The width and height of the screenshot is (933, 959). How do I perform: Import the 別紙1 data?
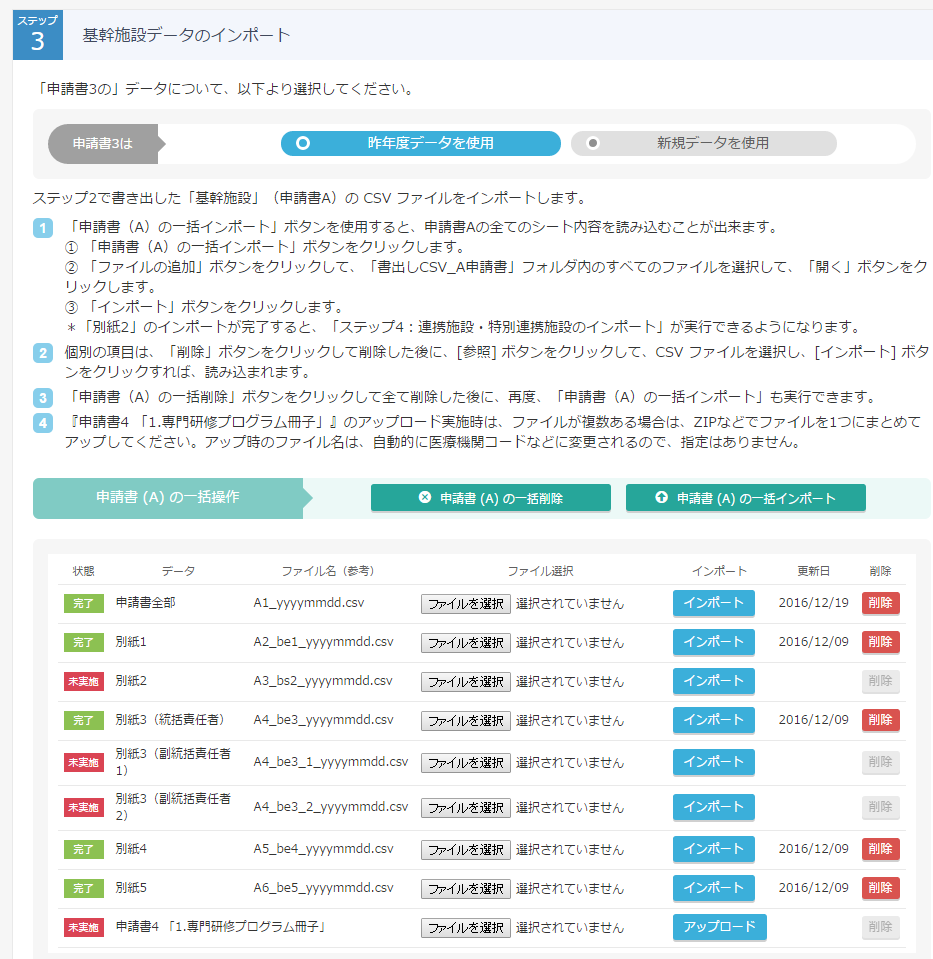(713, 642)
